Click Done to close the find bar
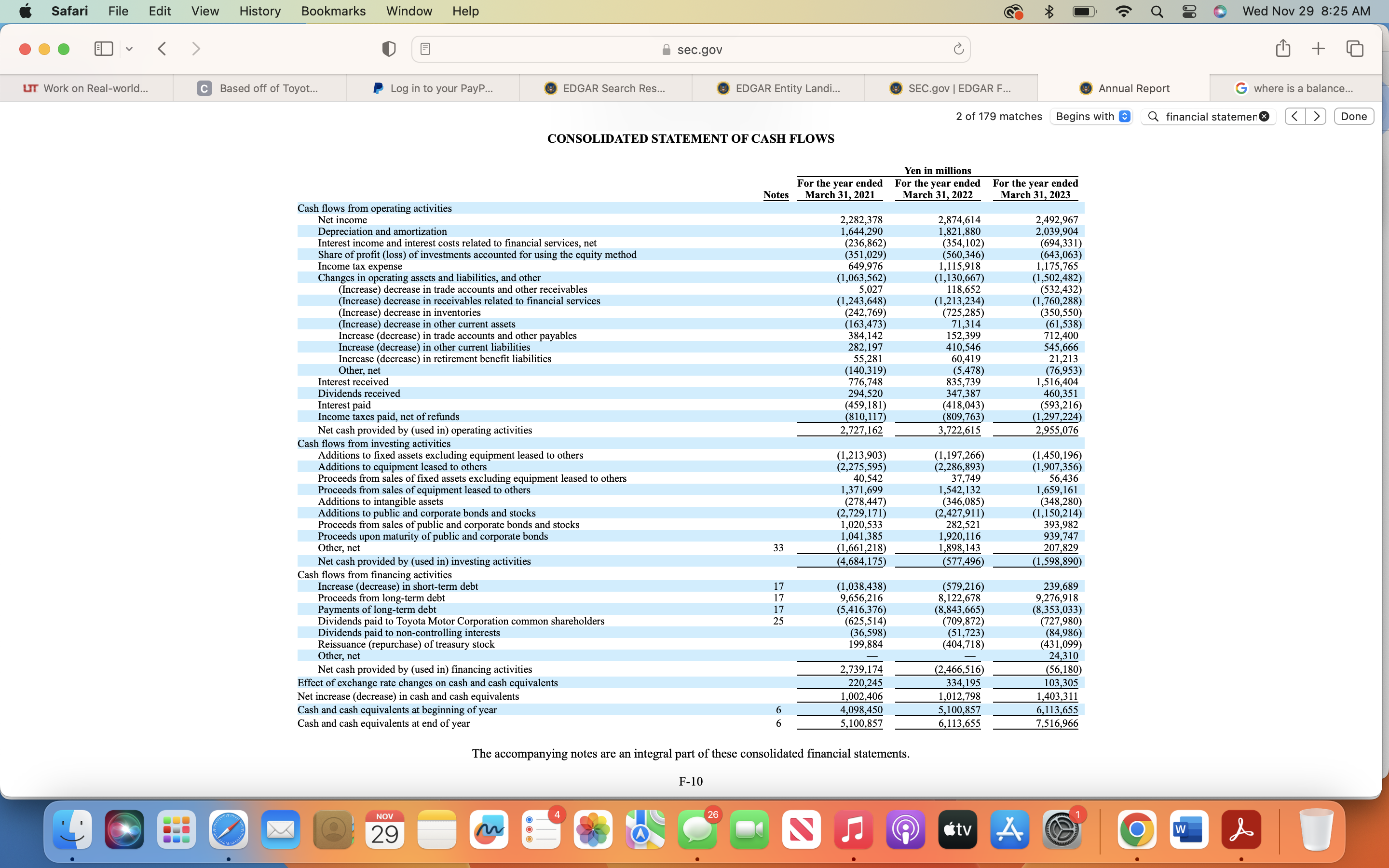 [1353, 117]
